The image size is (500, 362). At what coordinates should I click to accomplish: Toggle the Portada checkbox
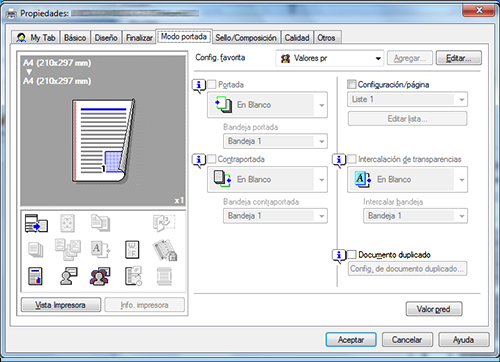(211, 84)
